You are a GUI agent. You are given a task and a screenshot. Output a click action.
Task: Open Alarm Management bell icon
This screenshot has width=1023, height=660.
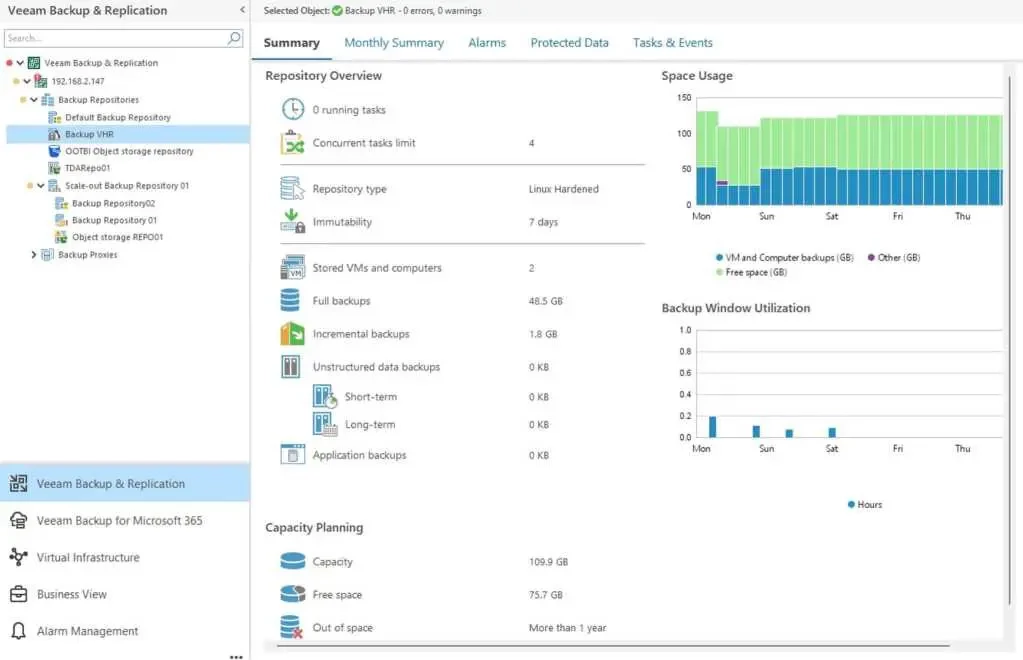coord(18,631)
